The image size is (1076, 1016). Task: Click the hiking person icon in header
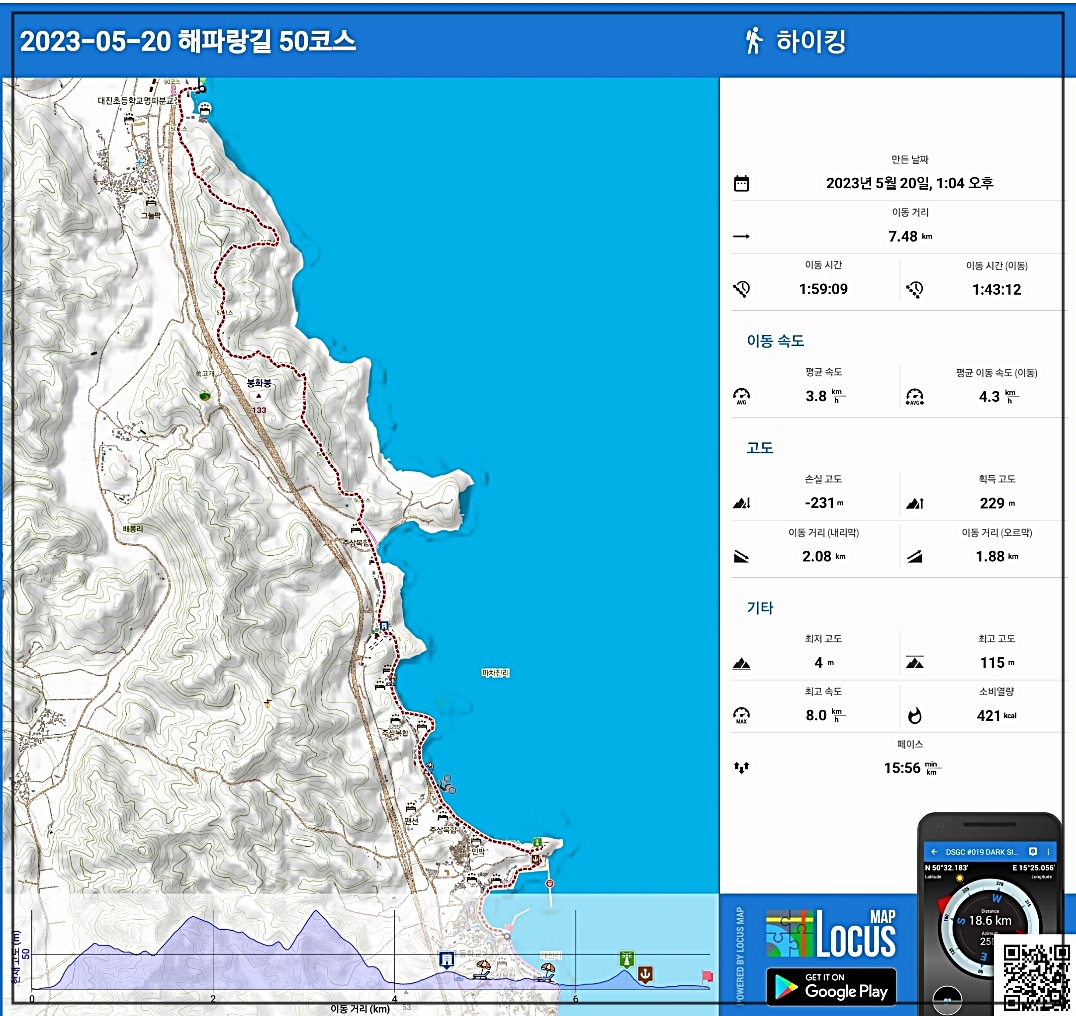[x=753, y=40]
